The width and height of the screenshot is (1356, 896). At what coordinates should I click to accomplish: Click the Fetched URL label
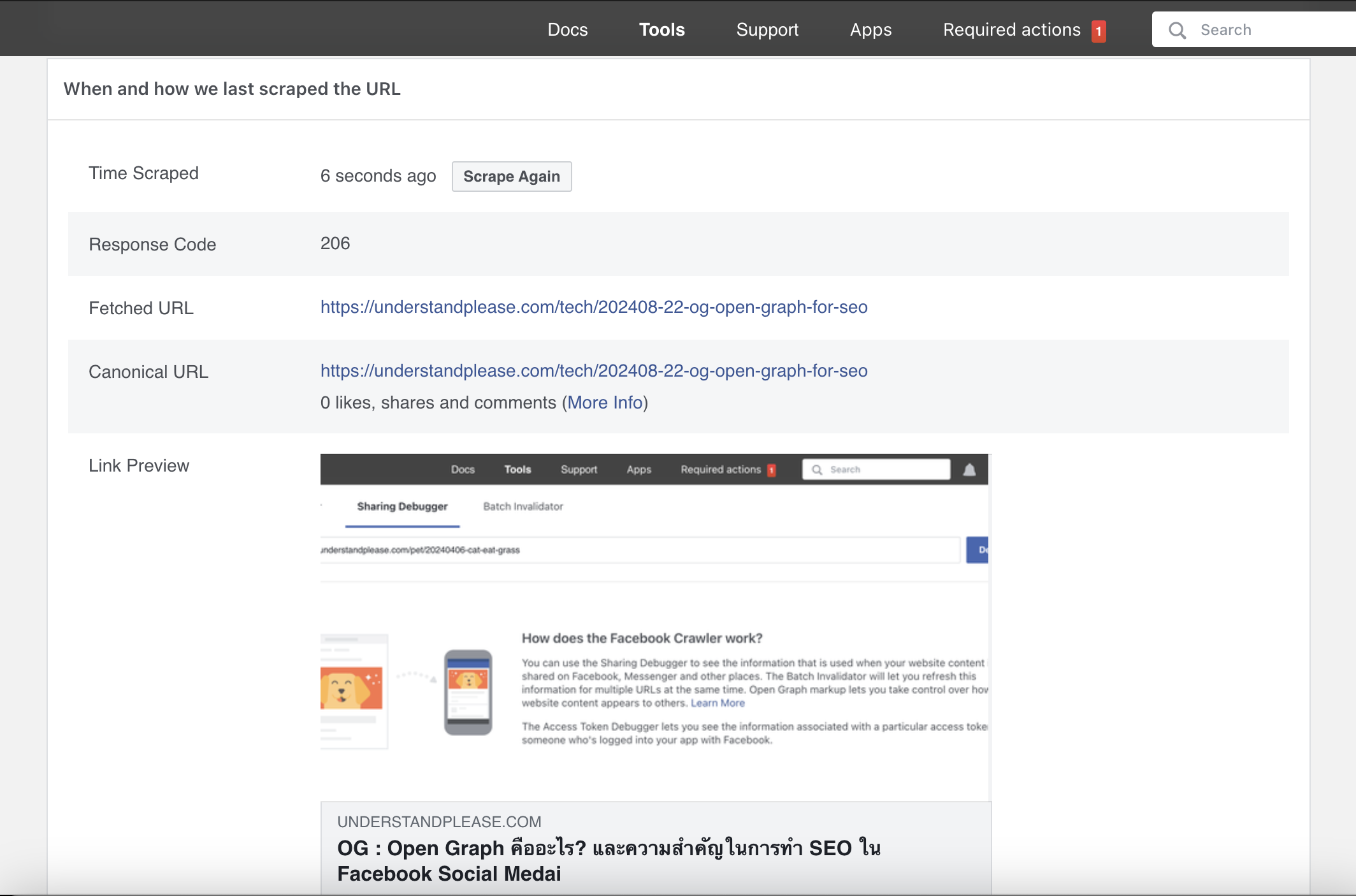coord(141,308)
